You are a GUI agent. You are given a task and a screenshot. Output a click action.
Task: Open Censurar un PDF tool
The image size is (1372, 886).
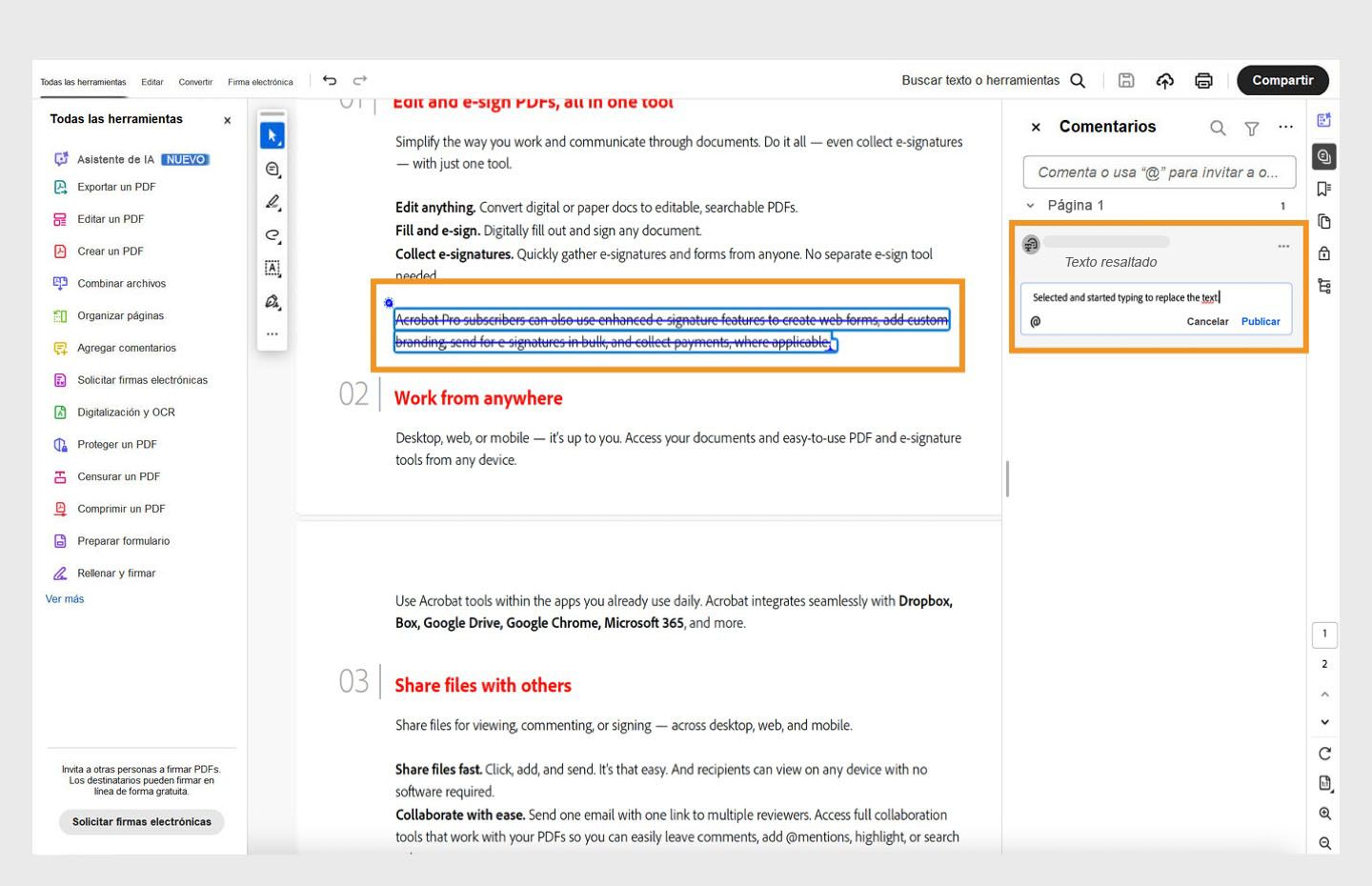pos(107,477)
